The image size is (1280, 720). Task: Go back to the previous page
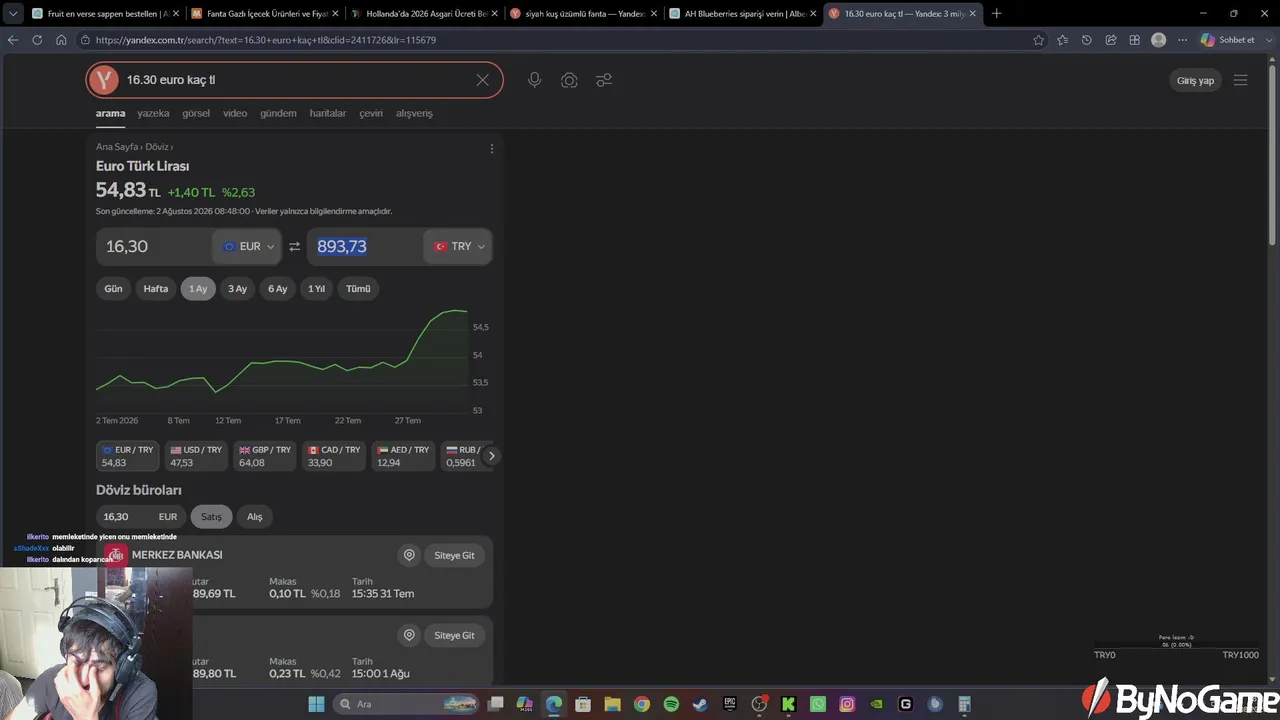click(x=13, y=40)
